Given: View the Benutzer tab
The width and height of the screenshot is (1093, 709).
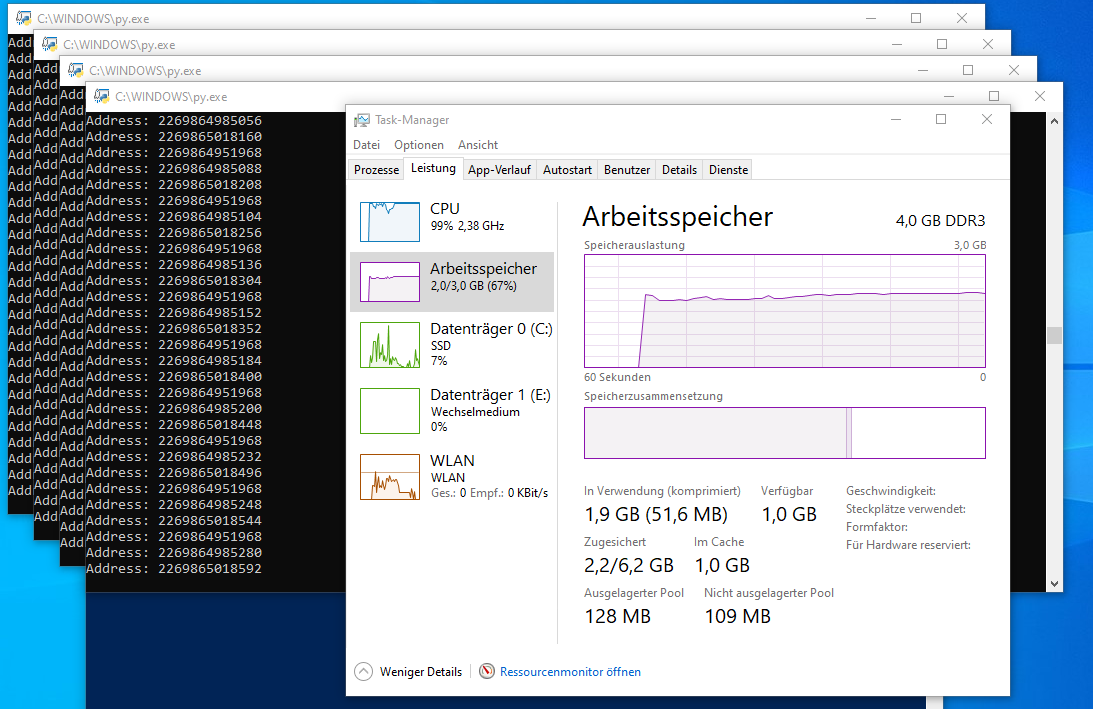Looking at the screenshot, I should 626,169.
